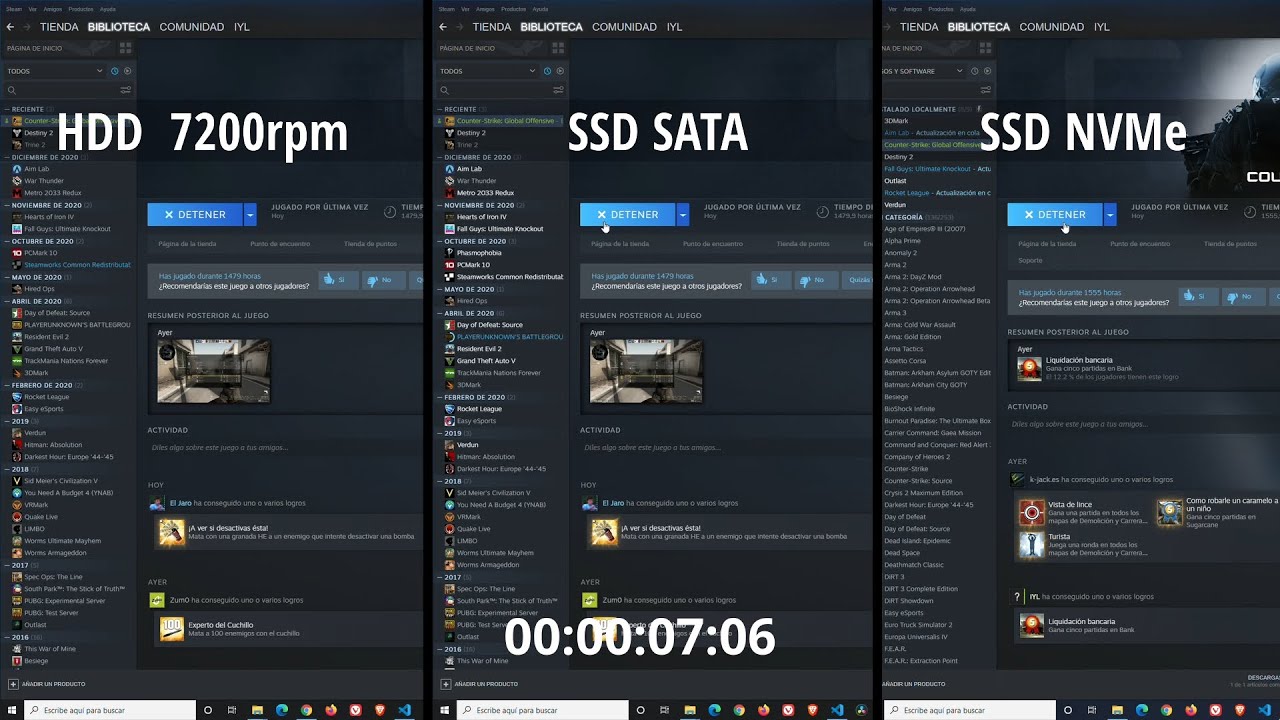Select Arma 3 in SSD NVMe window list
The image size is (1280, 720).
click(x=895, y=313)
